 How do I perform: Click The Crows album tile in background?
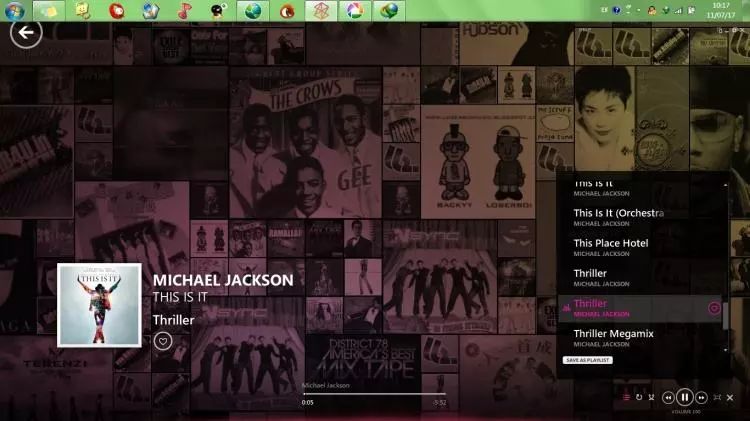[x=305, y=143]
